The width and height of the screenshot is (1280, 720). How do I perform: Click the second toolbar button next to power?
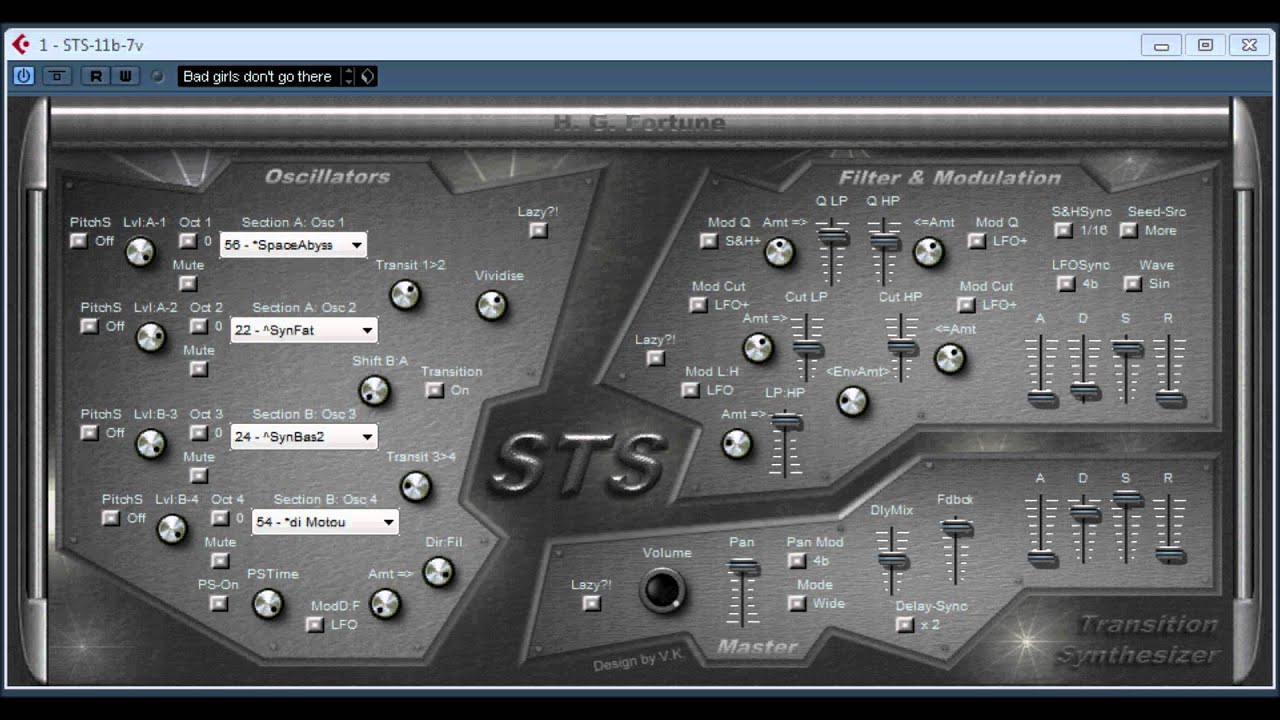[x=57, y=76]
